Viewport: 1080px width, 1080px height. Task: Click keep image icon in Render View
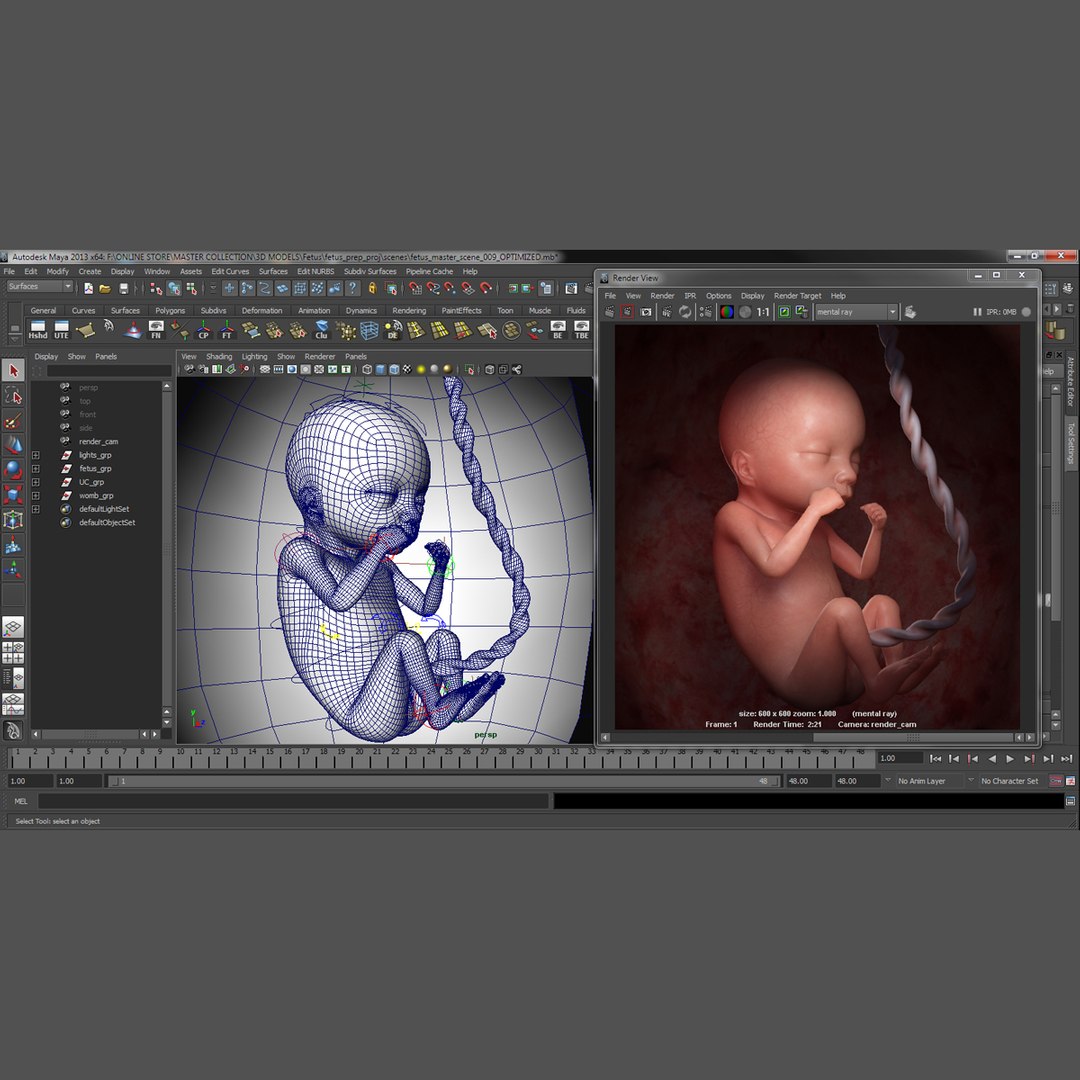click(x=784, y=312)
